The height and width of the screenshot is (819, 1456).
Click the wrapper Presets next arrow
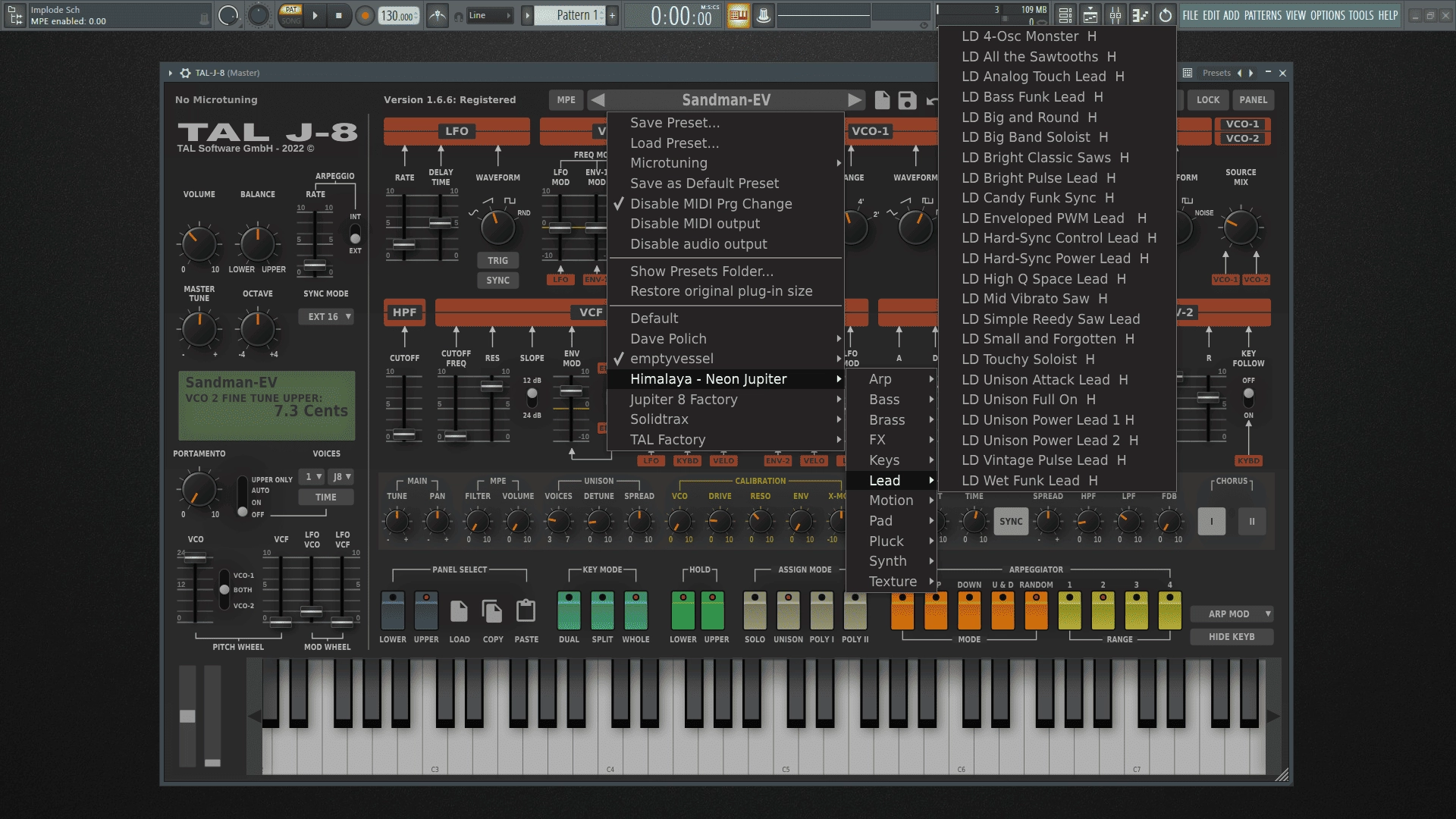pyautogui.click(x=1251, y=73)
